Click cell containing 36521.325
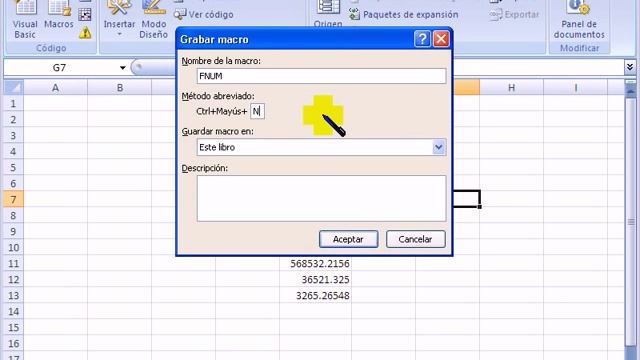The height and width of the screenshot is (360, 640). 316,280
